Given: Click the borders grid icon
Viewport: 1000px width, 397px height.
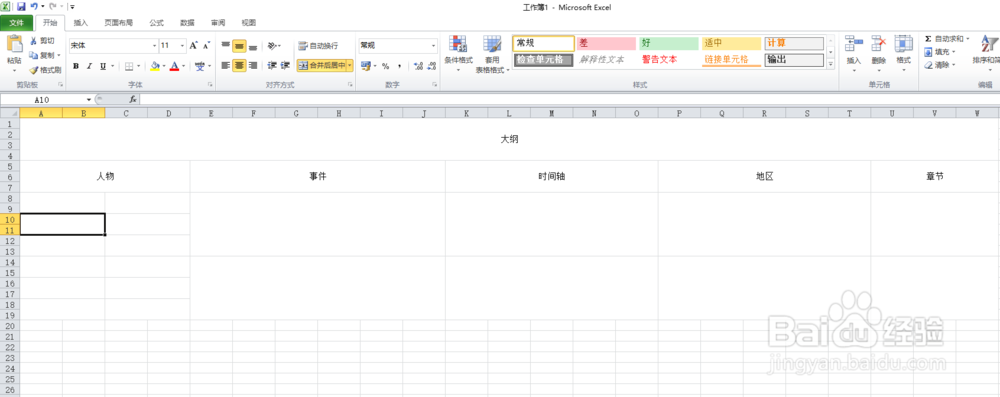Looking at the screenshot, I should pos(129,66).
